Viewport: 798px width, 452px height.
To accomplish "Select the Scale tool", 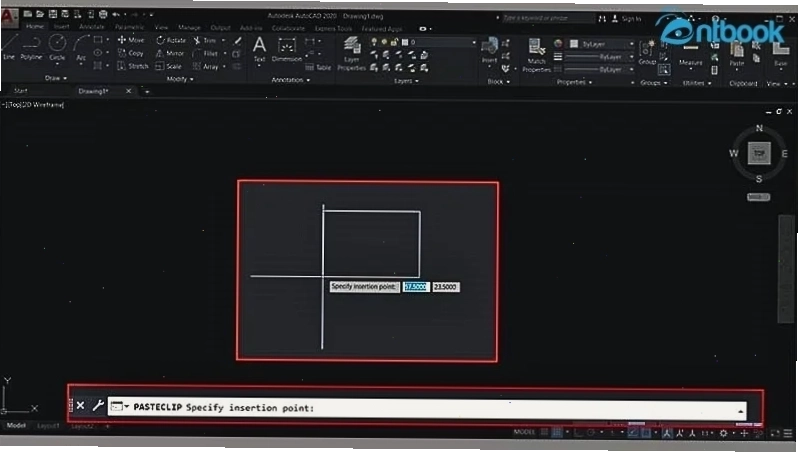I will (168, 66).
